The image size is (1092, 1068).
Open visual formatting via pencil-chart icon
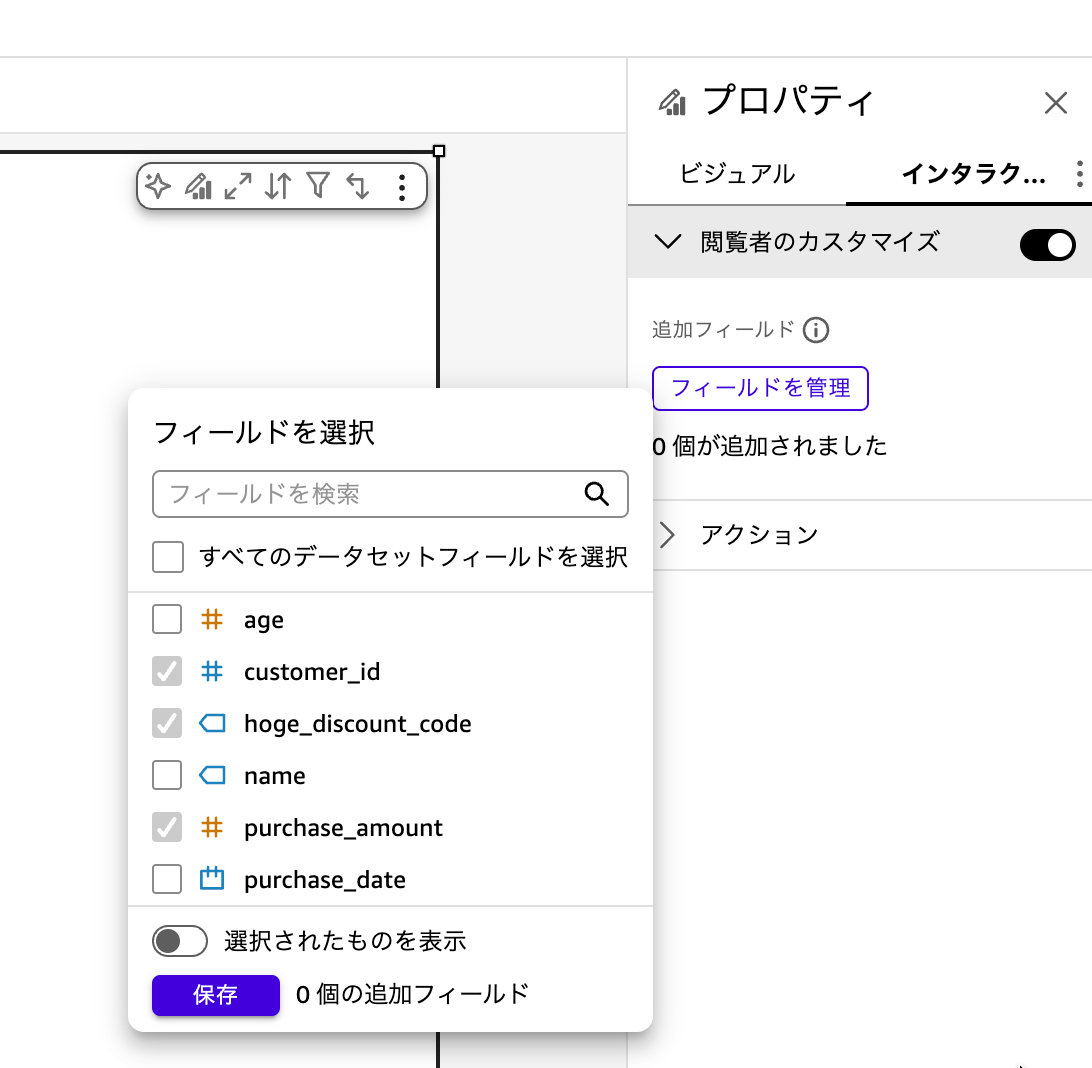point(200,186)
